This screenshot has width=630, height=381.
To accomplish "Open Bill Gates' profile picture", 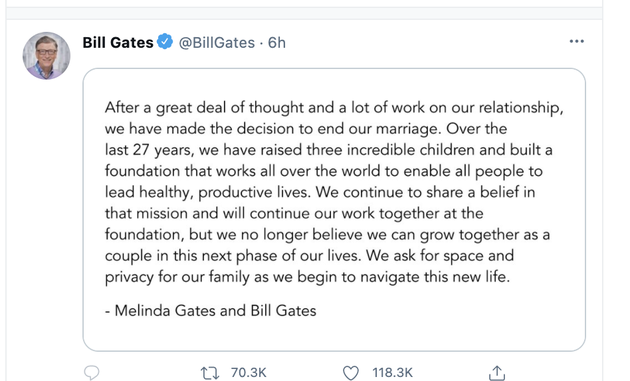I will click(x=46, y=55).
